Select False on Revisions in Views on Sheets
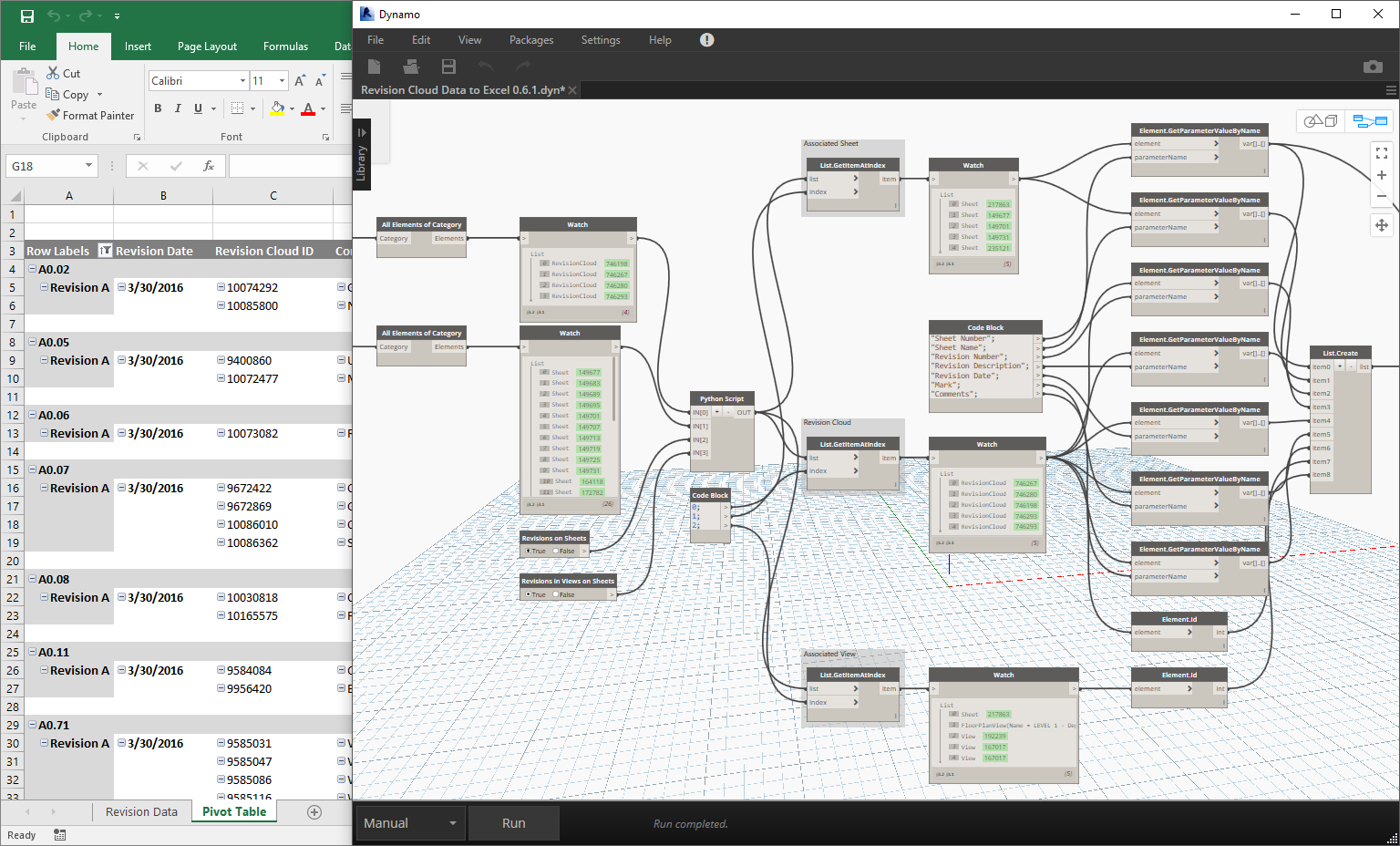Screen dimensions: 1400x846 point(563,594)
